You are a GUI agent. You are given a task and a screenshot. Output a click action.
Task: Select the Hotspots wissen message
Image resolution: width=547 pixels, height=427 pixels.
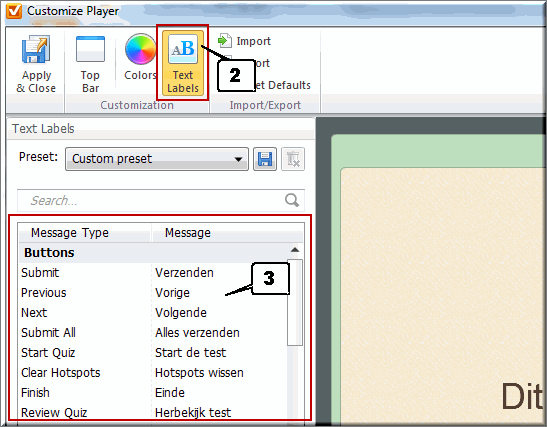tap(199, 373)
